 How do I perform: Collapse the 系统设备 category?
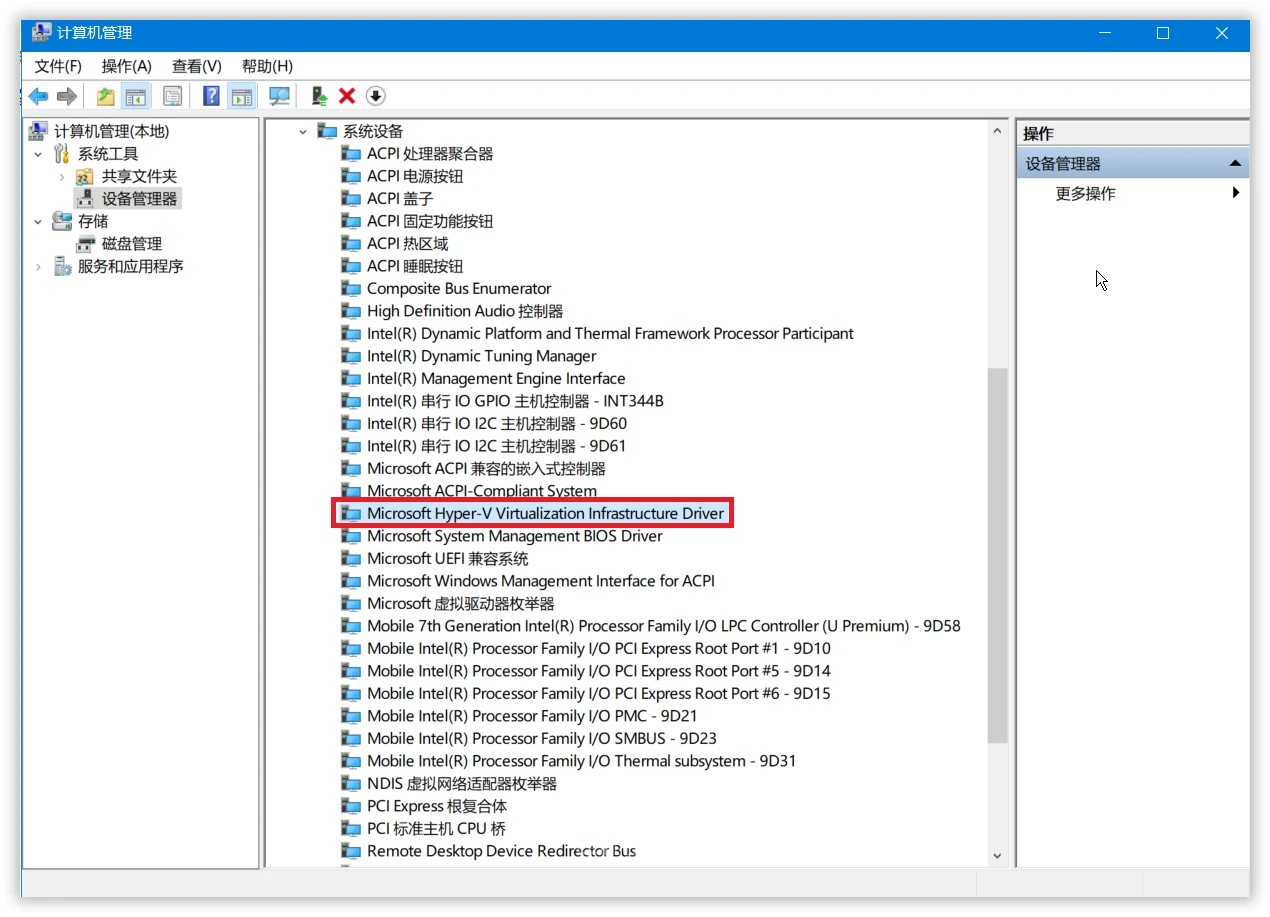(x=303, y=132)
